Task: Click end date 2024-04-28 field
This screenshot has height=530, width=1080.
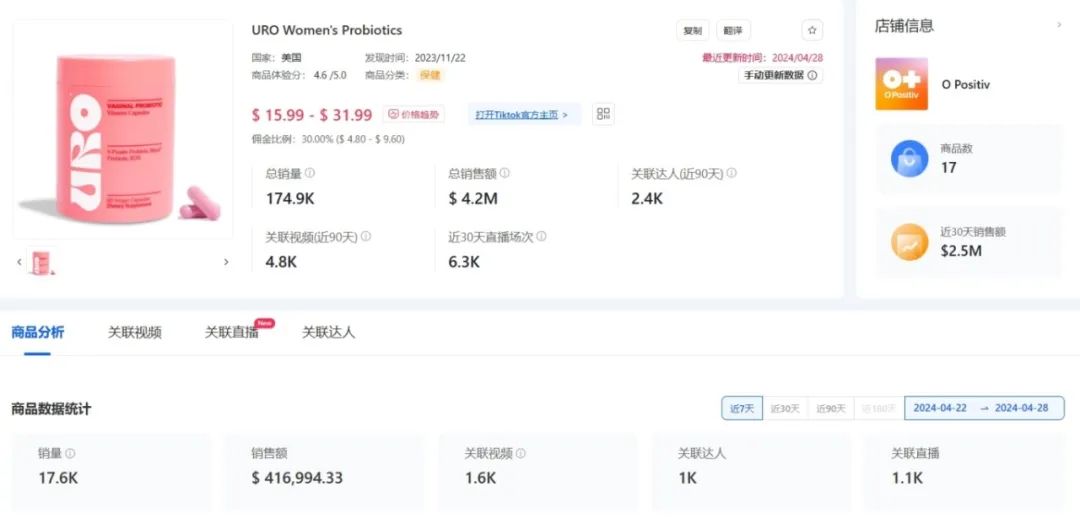Action: click(x=1021, y=408)
